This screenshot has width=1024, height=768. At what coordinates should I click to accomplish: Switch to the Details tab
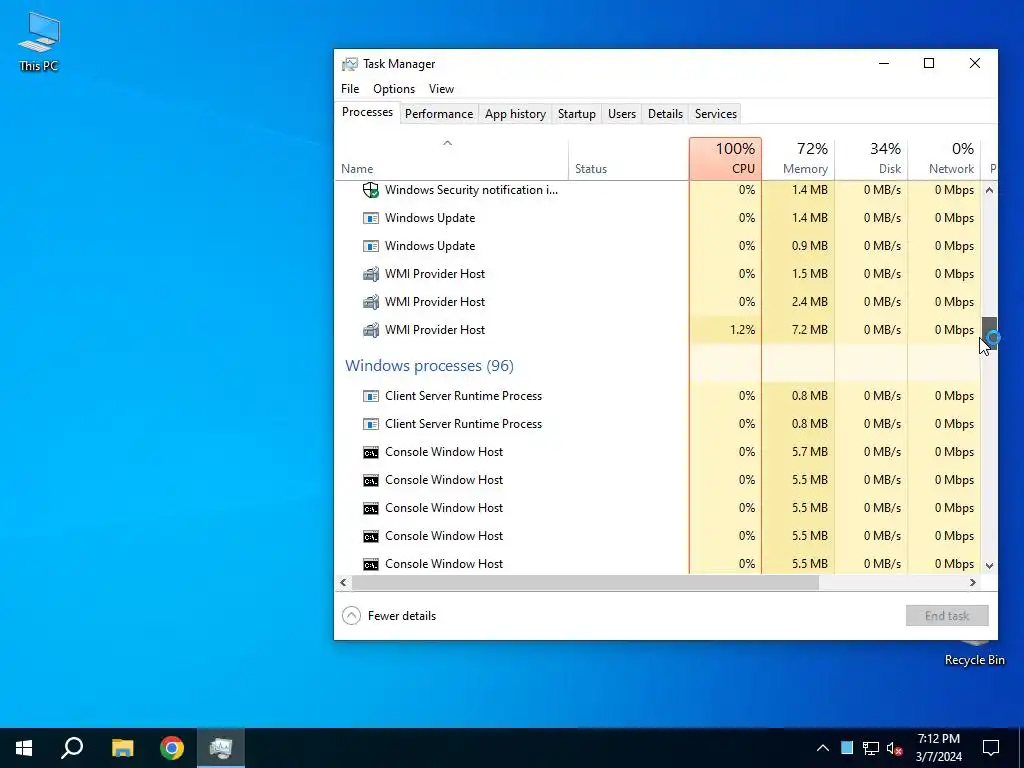point(665,114)
